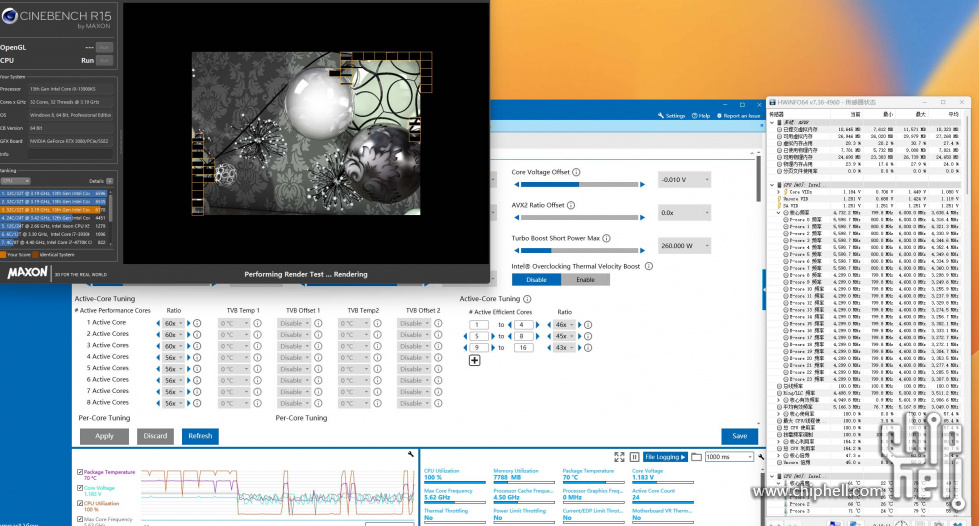This screenshot has height=526, width=979.
Task: Click the Save button
Action: pos(739,436)
